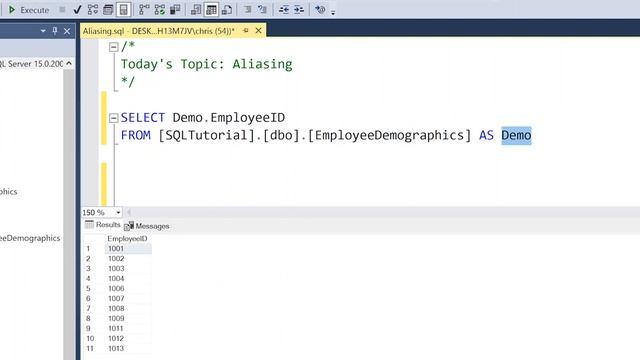Select the Aliasing.sql document tab
The height and width of the screenshot is (360, 640).
(x=159, y=31)
